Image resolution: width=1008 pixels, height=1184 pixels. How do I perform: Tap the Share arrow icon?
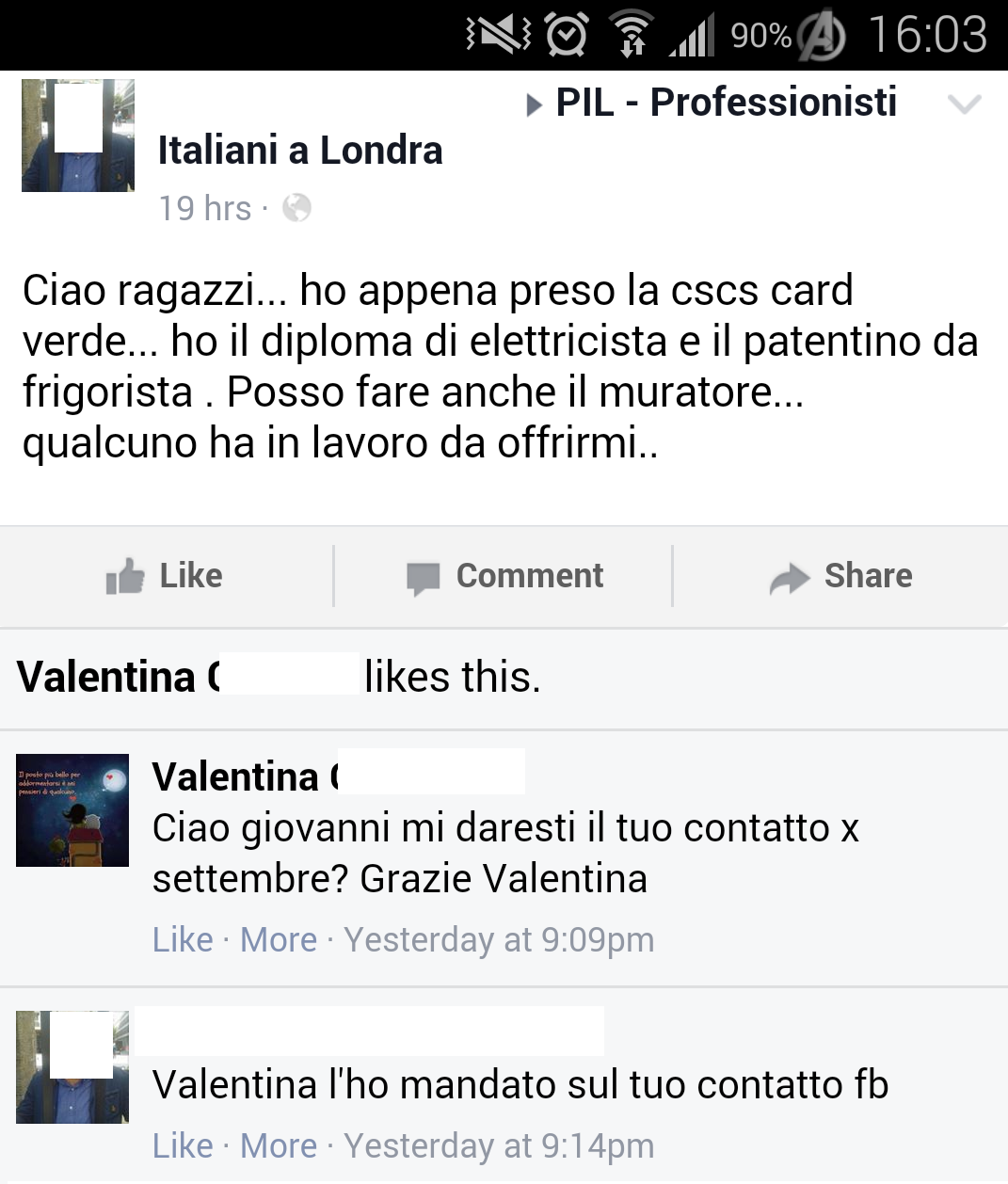(789, 578)
